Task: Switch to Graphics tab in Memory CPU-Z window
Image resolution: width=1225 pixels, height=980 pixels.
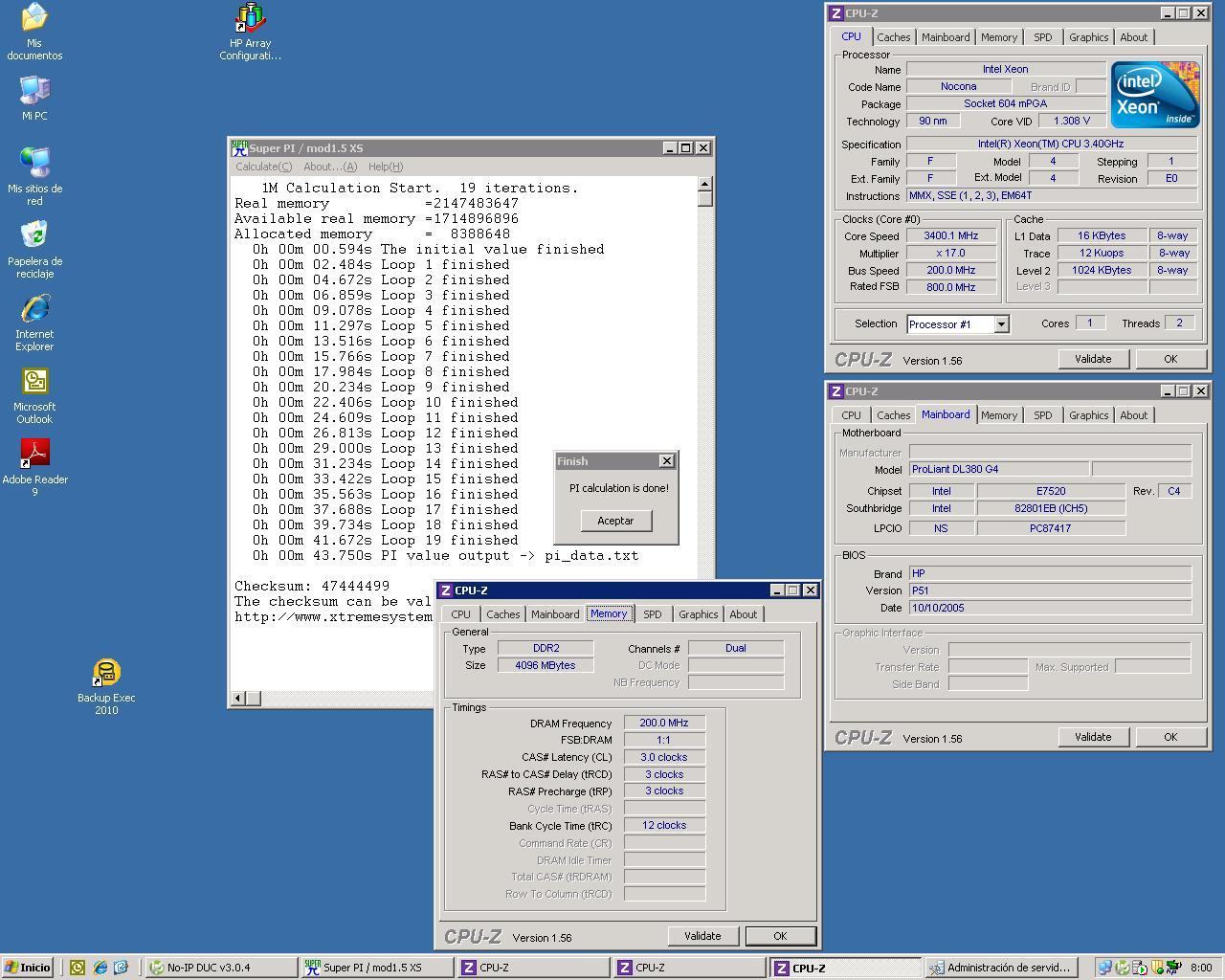Action: pyautogui.click(x=699, y=614)
